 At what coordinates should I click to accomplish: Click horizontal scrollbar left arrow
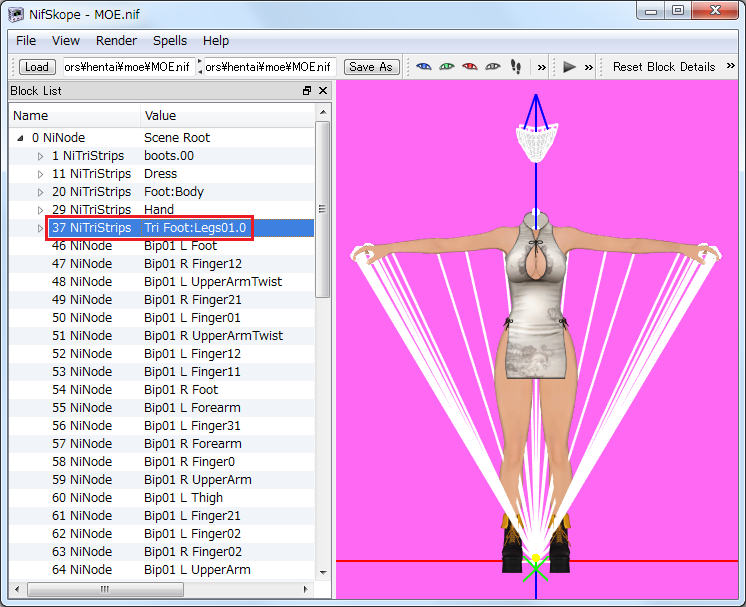click(17, 589)
